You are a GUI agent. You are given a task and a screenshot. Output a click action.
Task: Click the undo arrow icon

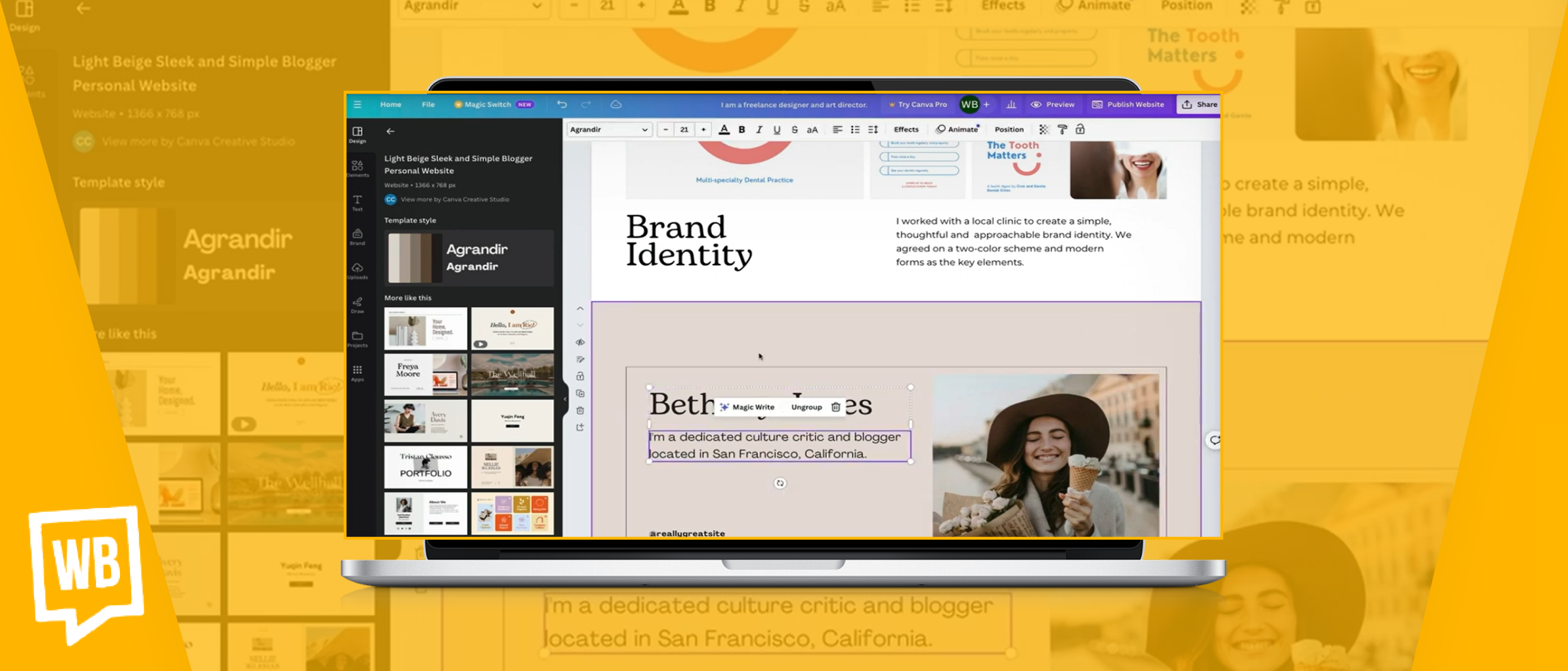pyautogui.click(x=561, y=104)
